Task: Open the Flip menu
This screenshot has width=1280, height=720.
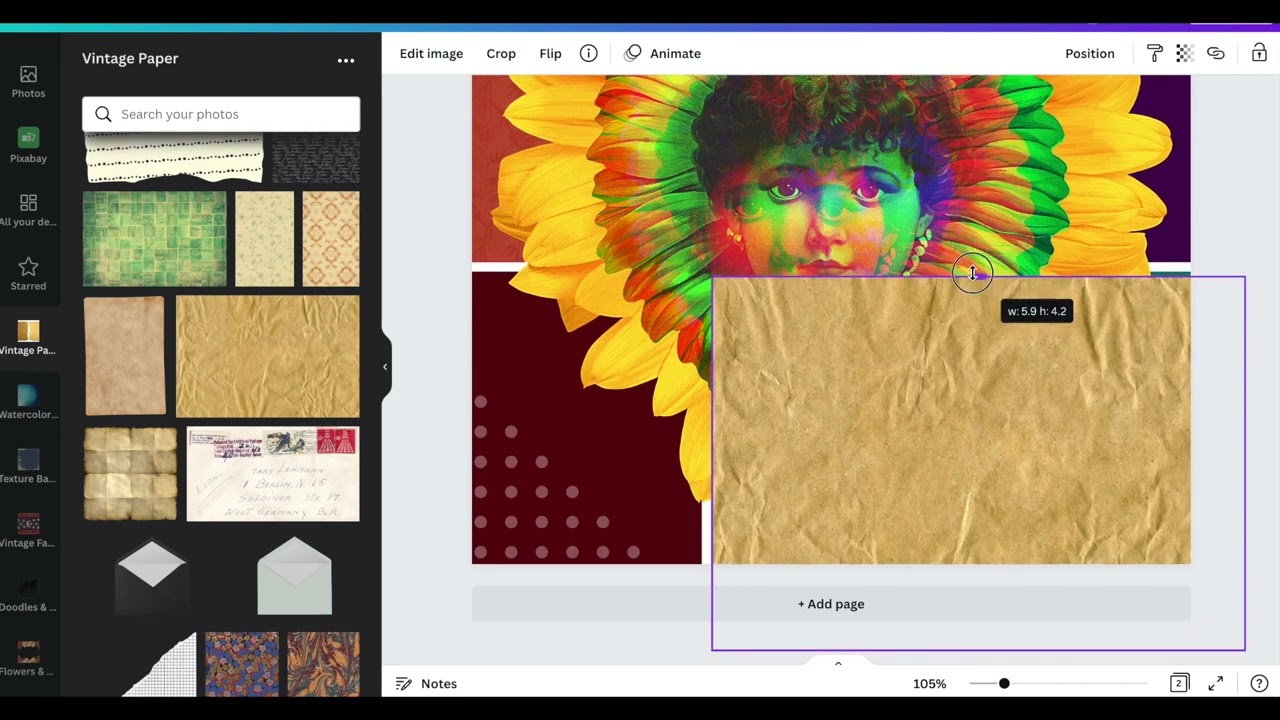Action: coord(550,53)
